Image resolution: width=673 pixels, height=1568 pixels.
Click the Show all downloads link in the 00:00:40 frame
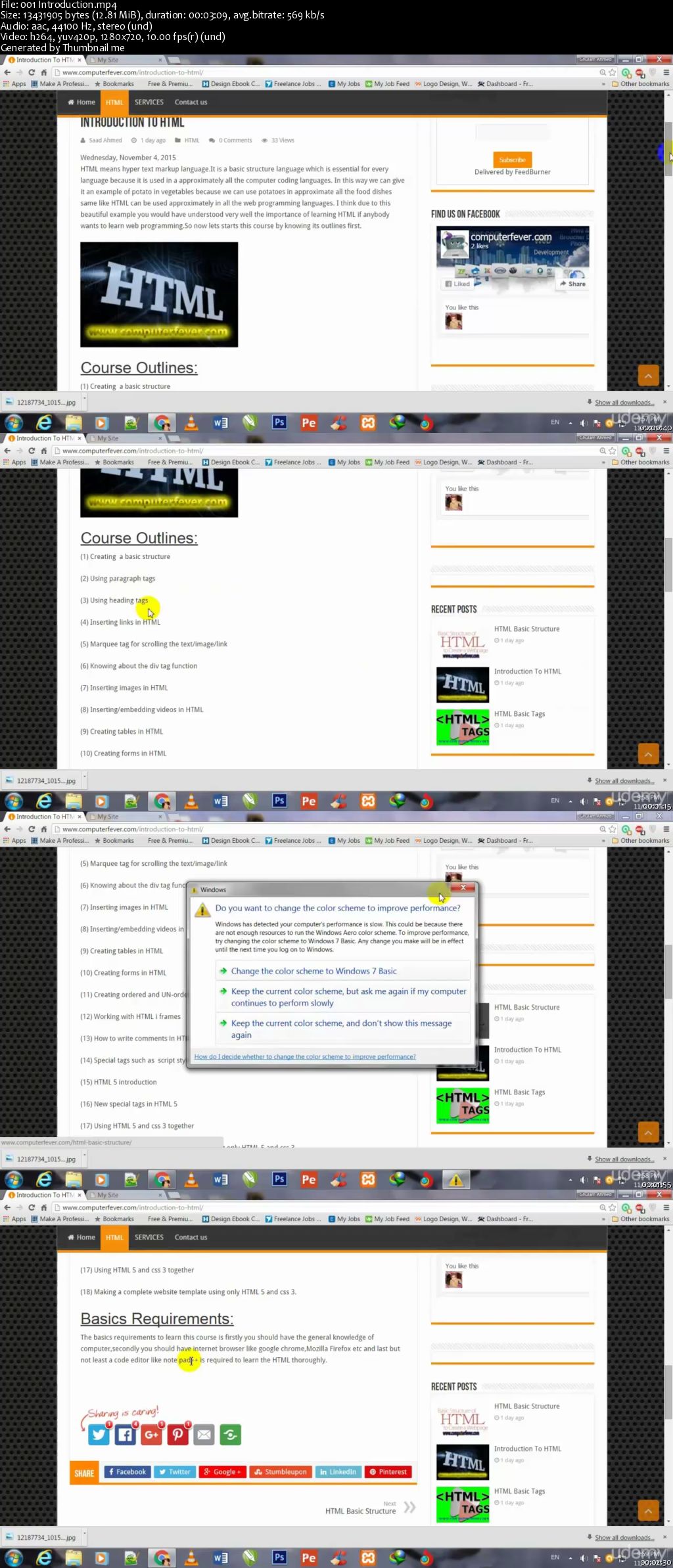(x=624, y=403)
